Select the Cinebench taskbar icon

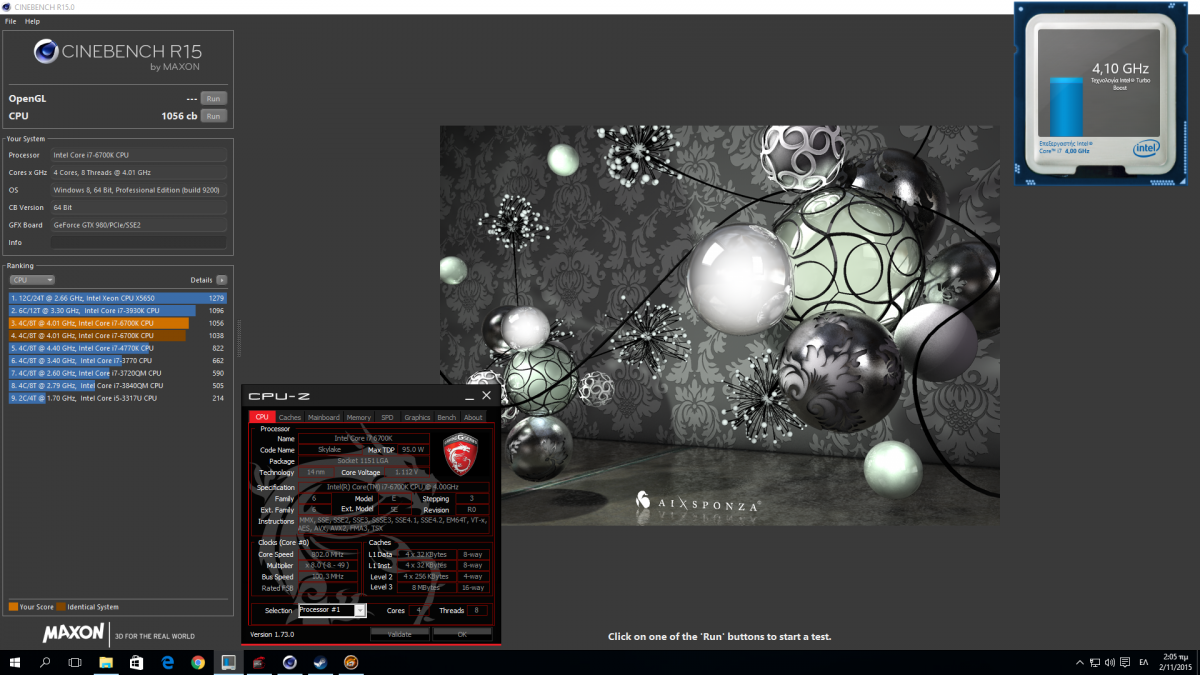pos(289,662)
